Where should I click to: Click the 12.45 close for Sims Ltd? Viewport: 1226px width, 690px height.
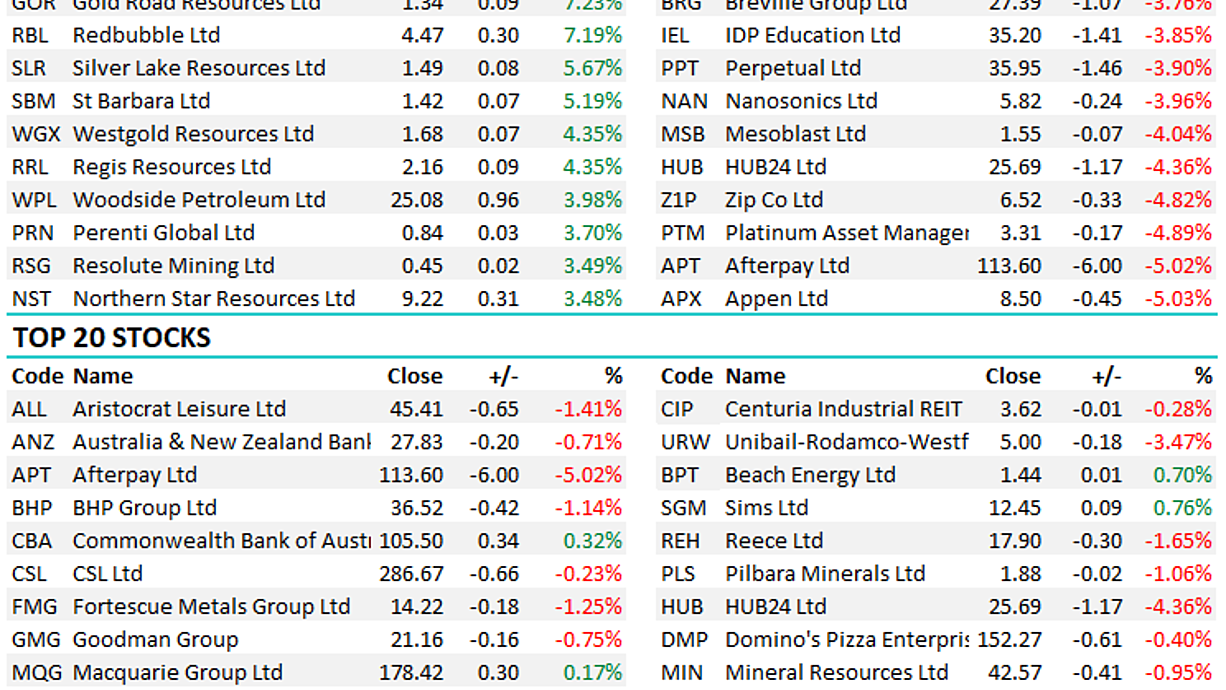1014,508
